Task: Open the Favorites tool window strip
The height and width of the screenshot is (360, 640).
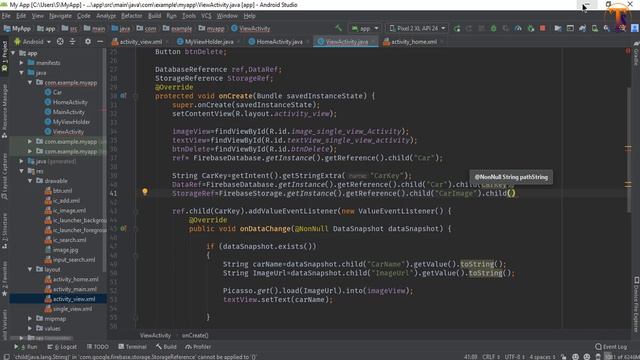Action: click(x=4, y=280)
